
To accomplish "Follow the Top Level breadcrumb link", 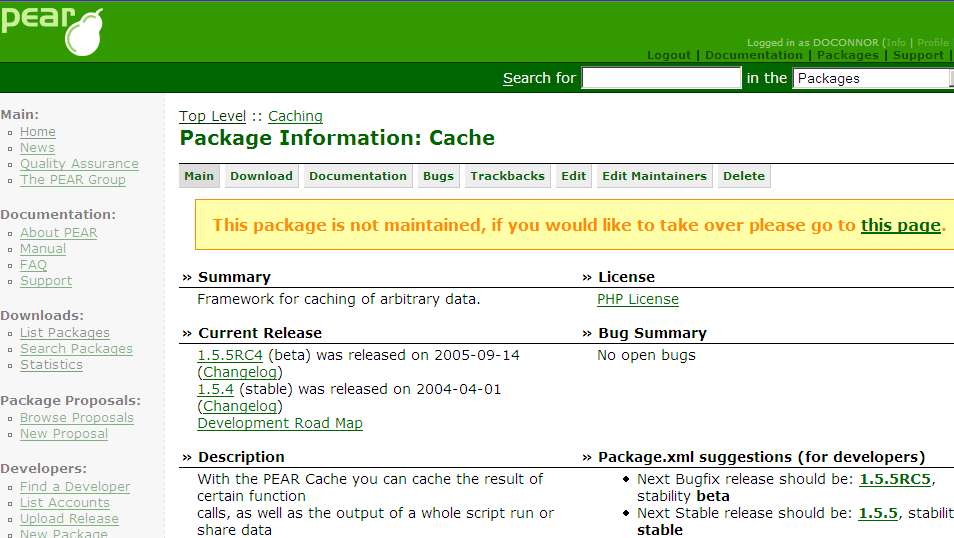I will [x=212, y=116].
